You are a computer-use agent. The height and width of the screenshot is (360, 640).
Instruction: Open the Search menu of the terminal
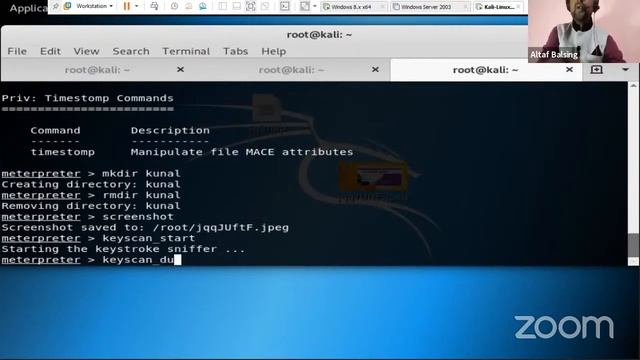point(131,51)
